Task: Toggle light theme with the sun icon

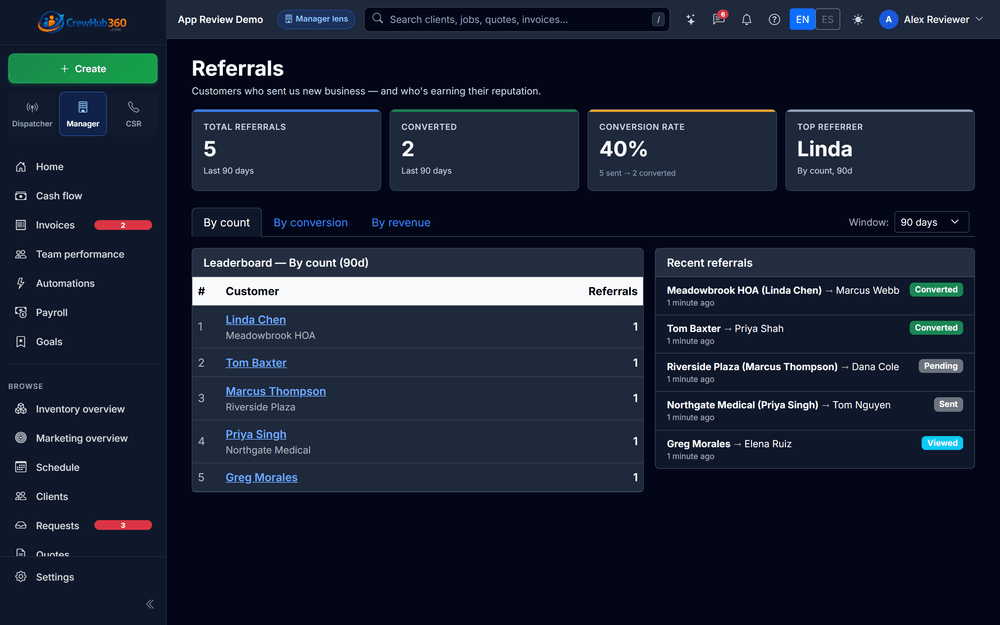Action: click(x=858, y=20)
